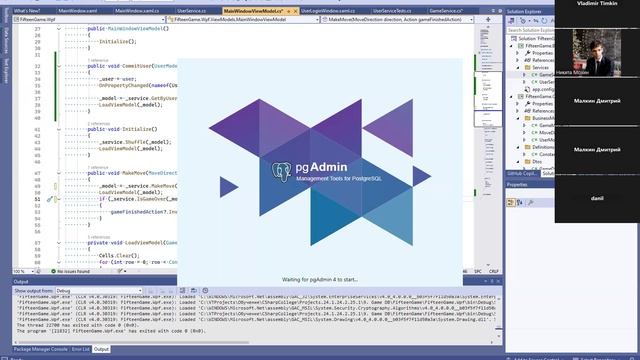Select the Output tab at the bottom

point(101,349)
